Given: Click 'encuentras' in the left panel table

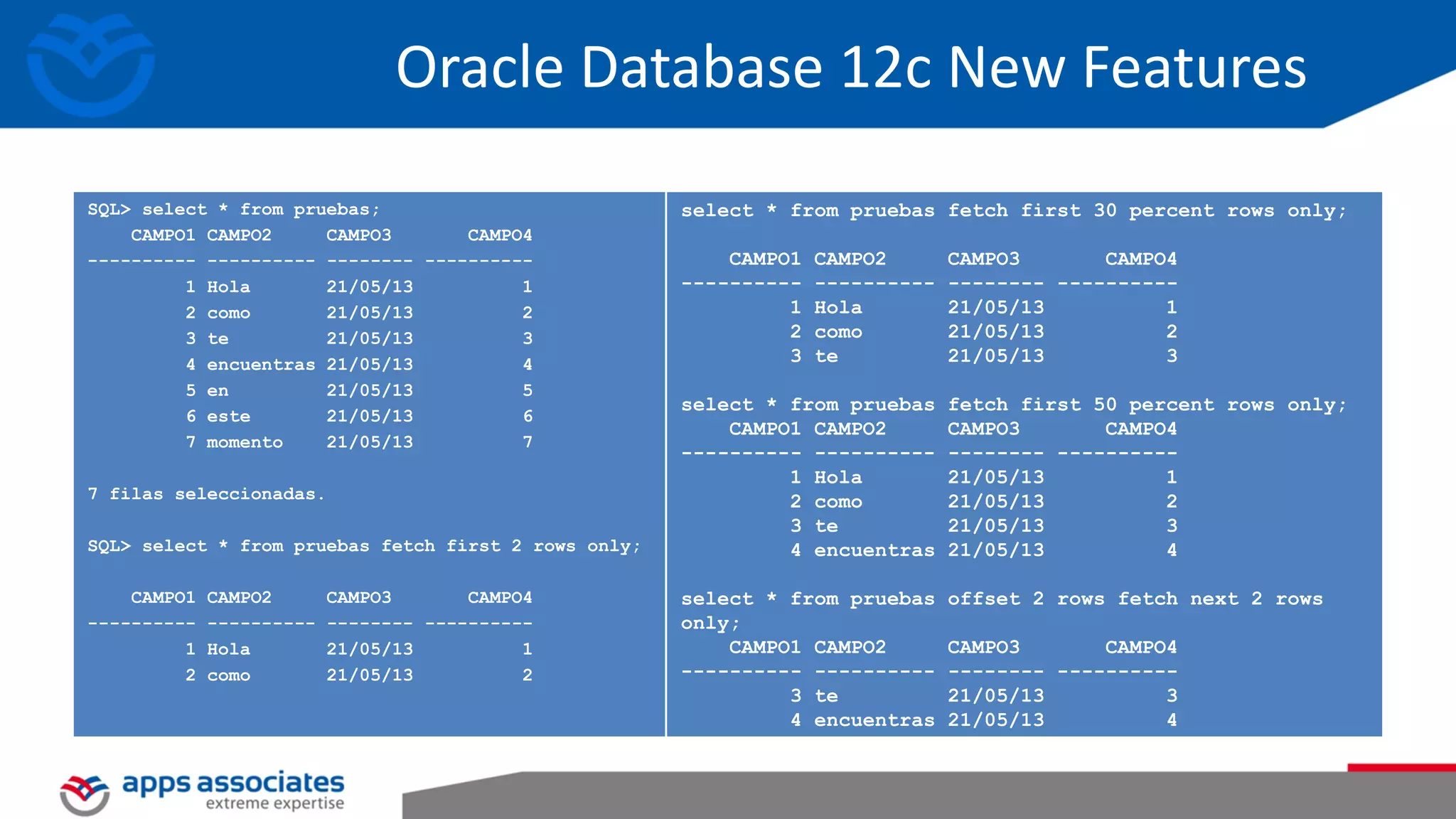Looking at the screenshot, I should point(260,365).
